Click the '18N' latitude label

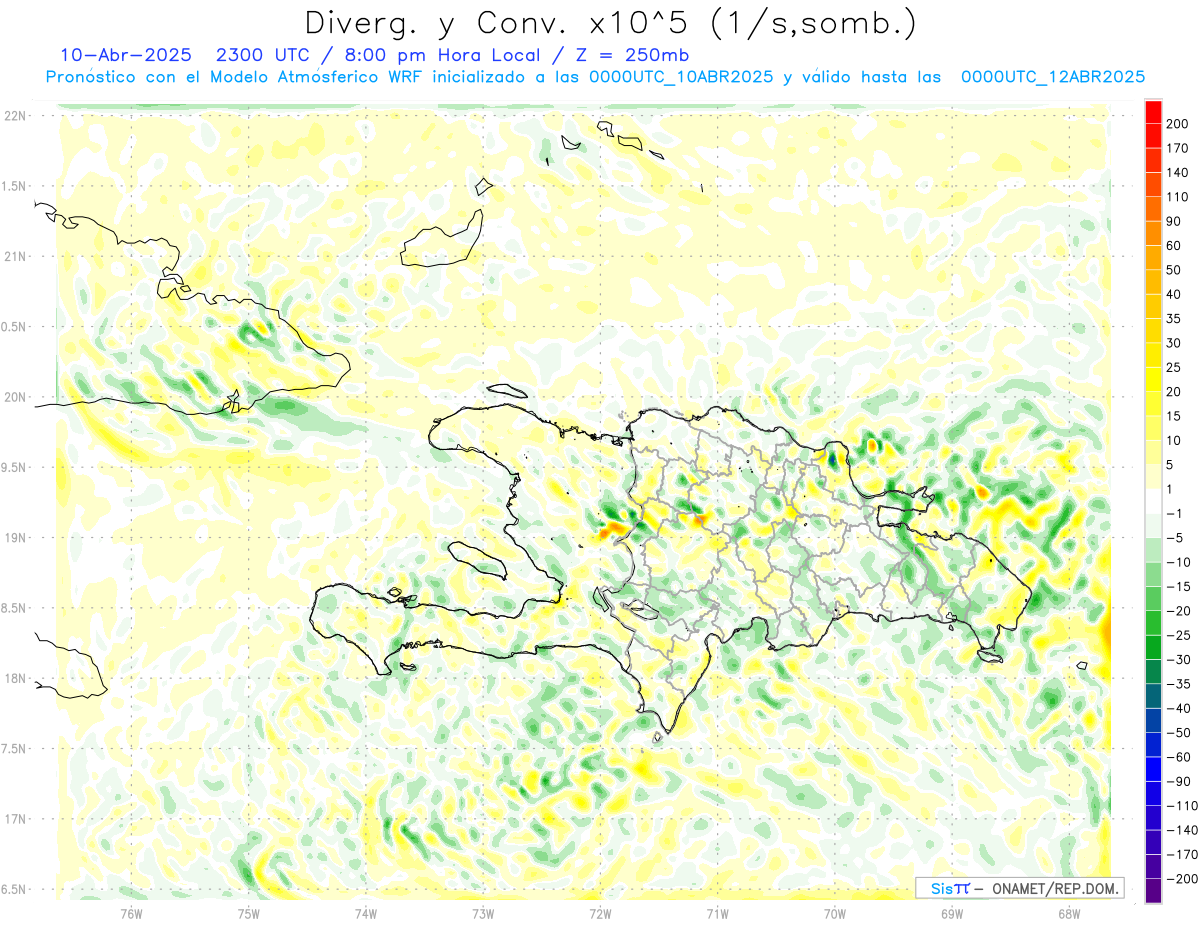click(x=15, y=678)
